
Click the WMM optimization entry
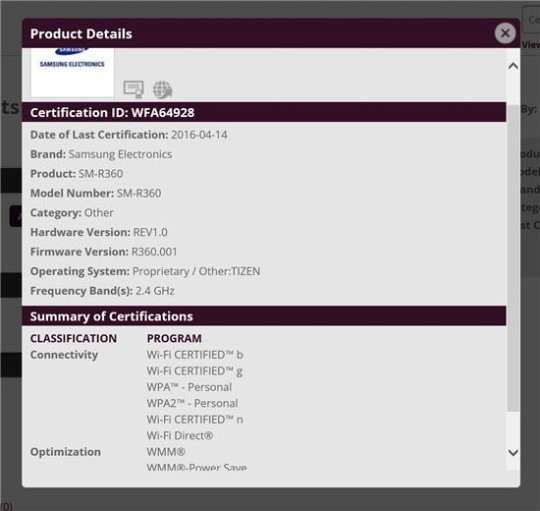coord(166,452)
